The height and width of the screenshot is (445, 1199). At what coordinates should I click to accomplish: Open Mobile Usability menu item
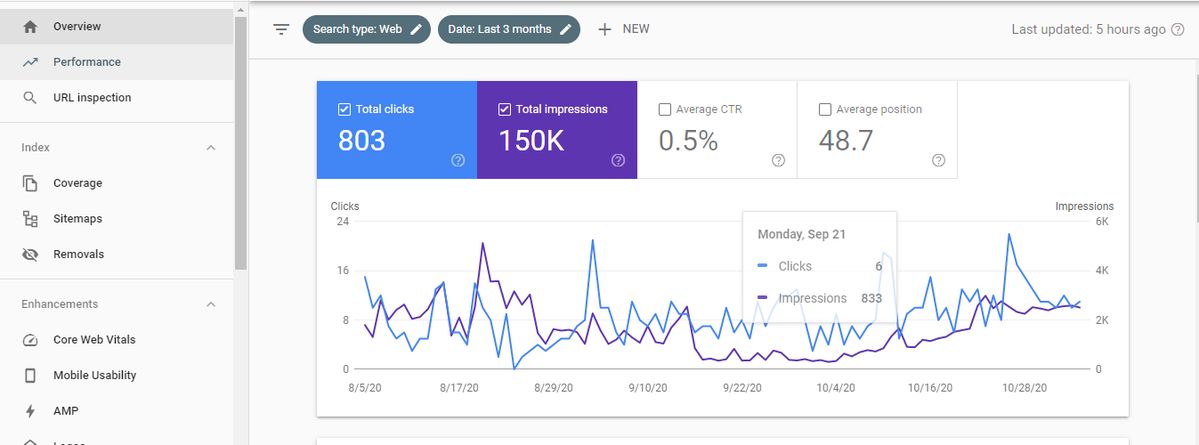pos(116,375)
